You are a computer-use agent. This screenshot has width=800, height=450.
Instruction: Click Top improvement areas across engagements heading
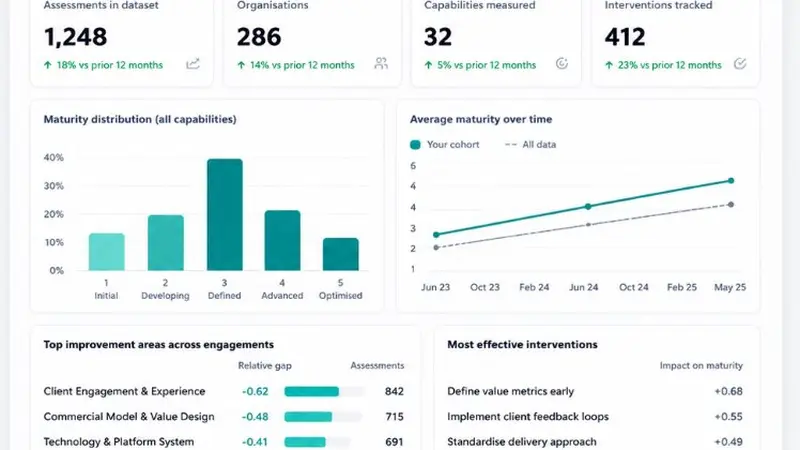[159, 345]
